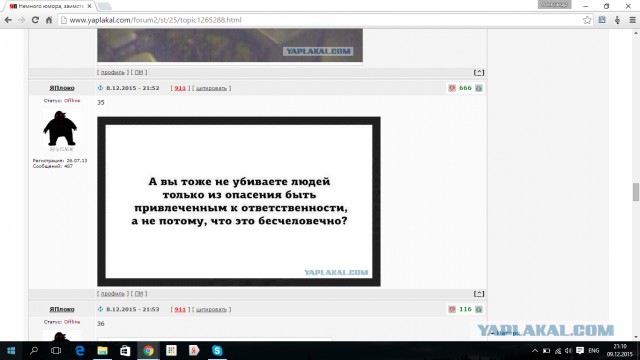Go back using the browser back arrow
640x360 pixels.
tap(8, 20)
